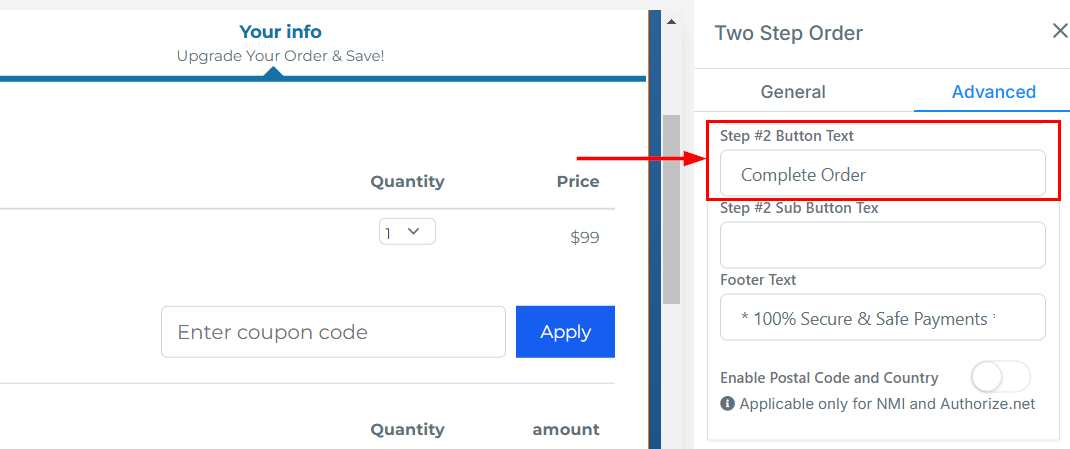Viewport: 1070px width, 449px height.
Task: Focus the Enter coupon code field
Action: 333,332
